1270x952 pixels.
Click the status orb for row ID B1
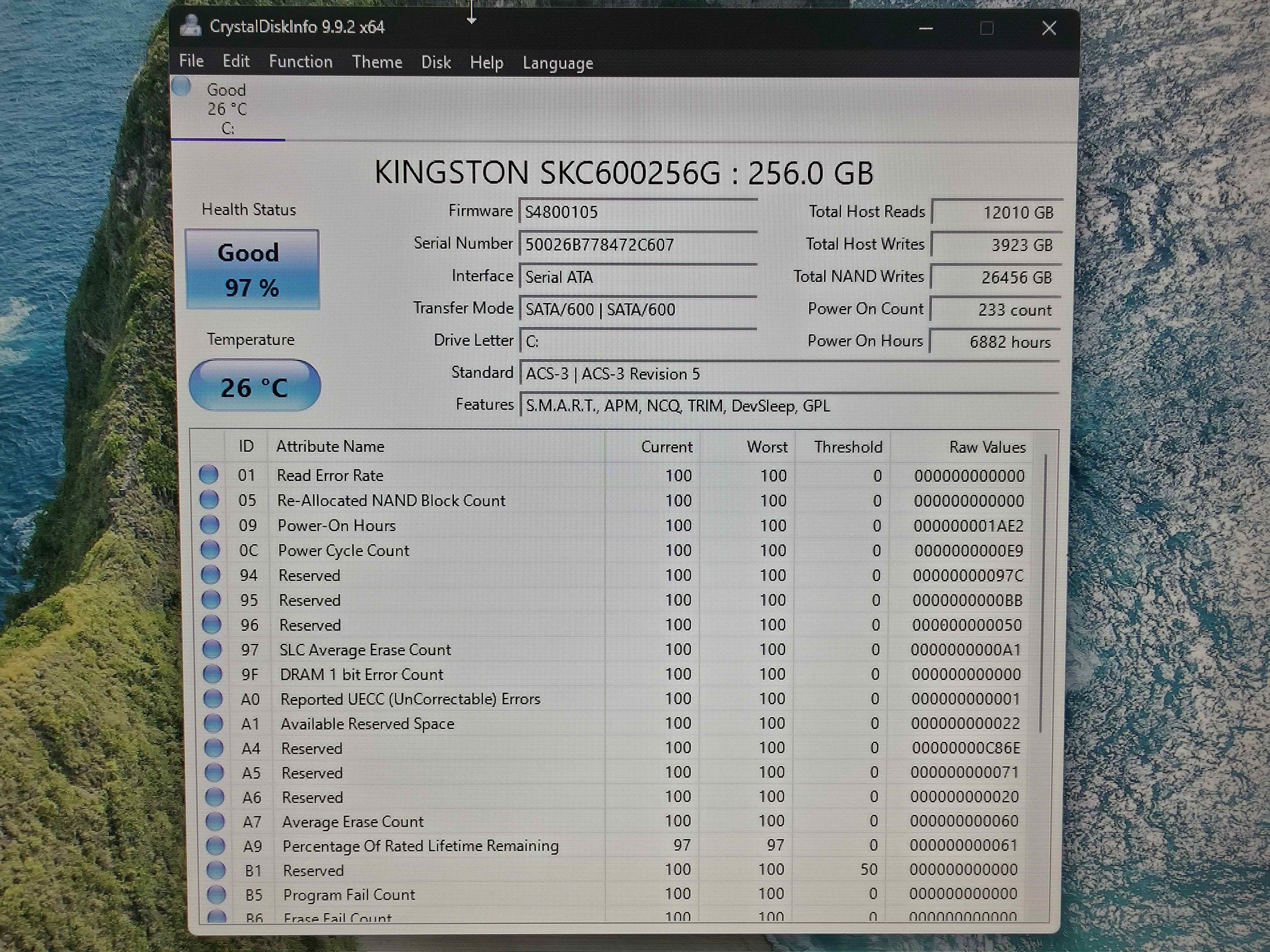point(216,870)
